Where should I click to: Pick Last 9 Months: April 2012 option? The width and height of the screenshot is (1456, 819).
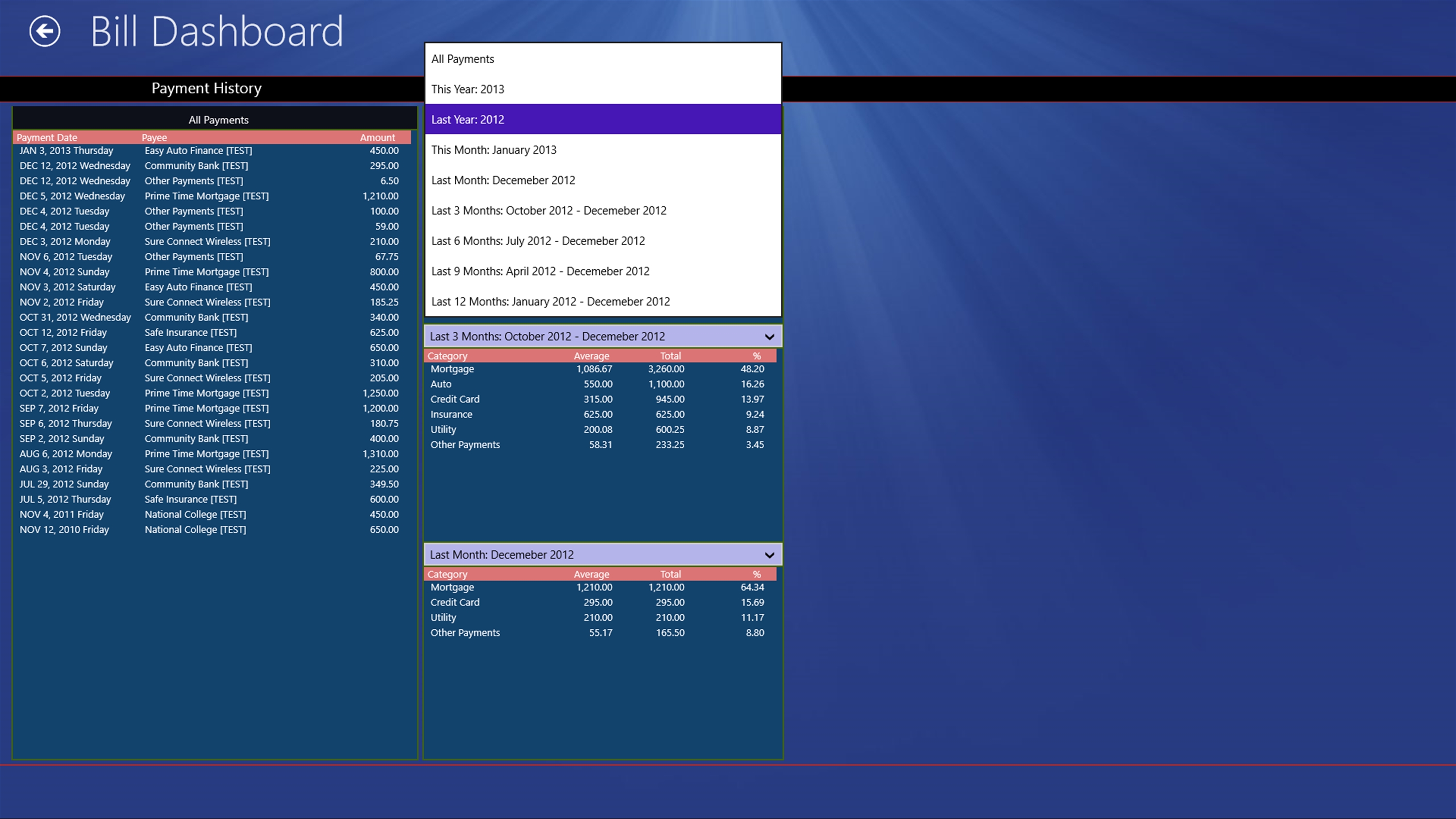click(x=540, y=271)
